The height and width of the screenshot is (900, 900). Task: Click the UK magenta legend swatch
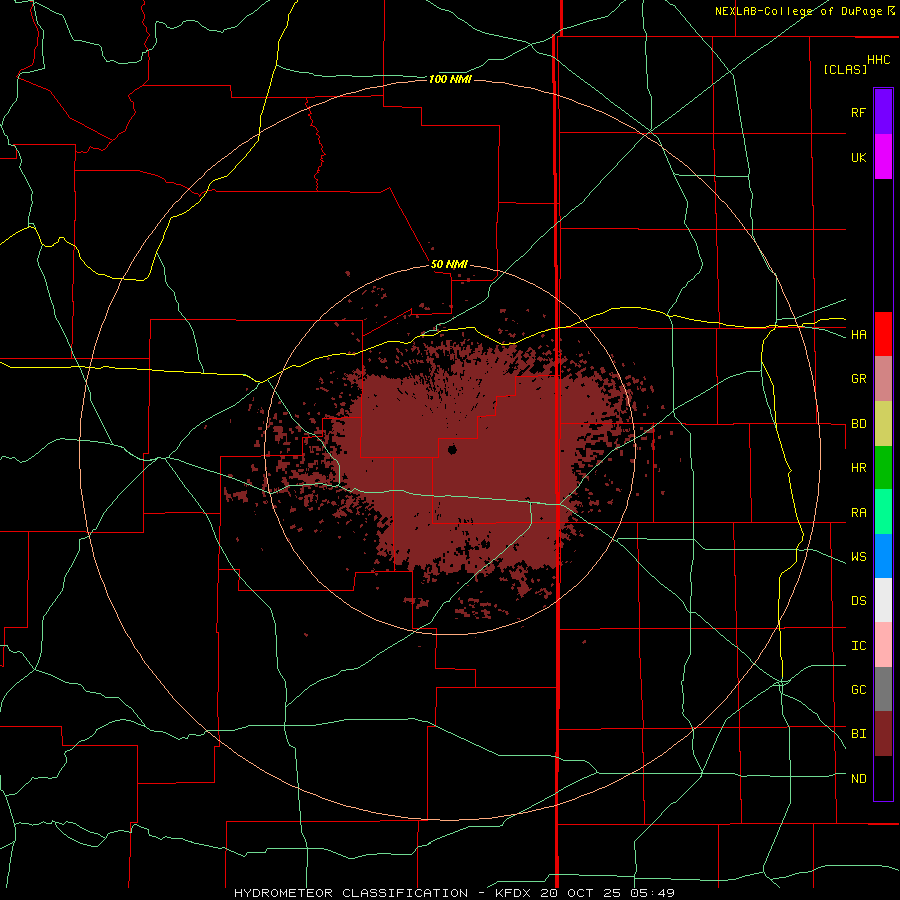click(x=883, y=157)
